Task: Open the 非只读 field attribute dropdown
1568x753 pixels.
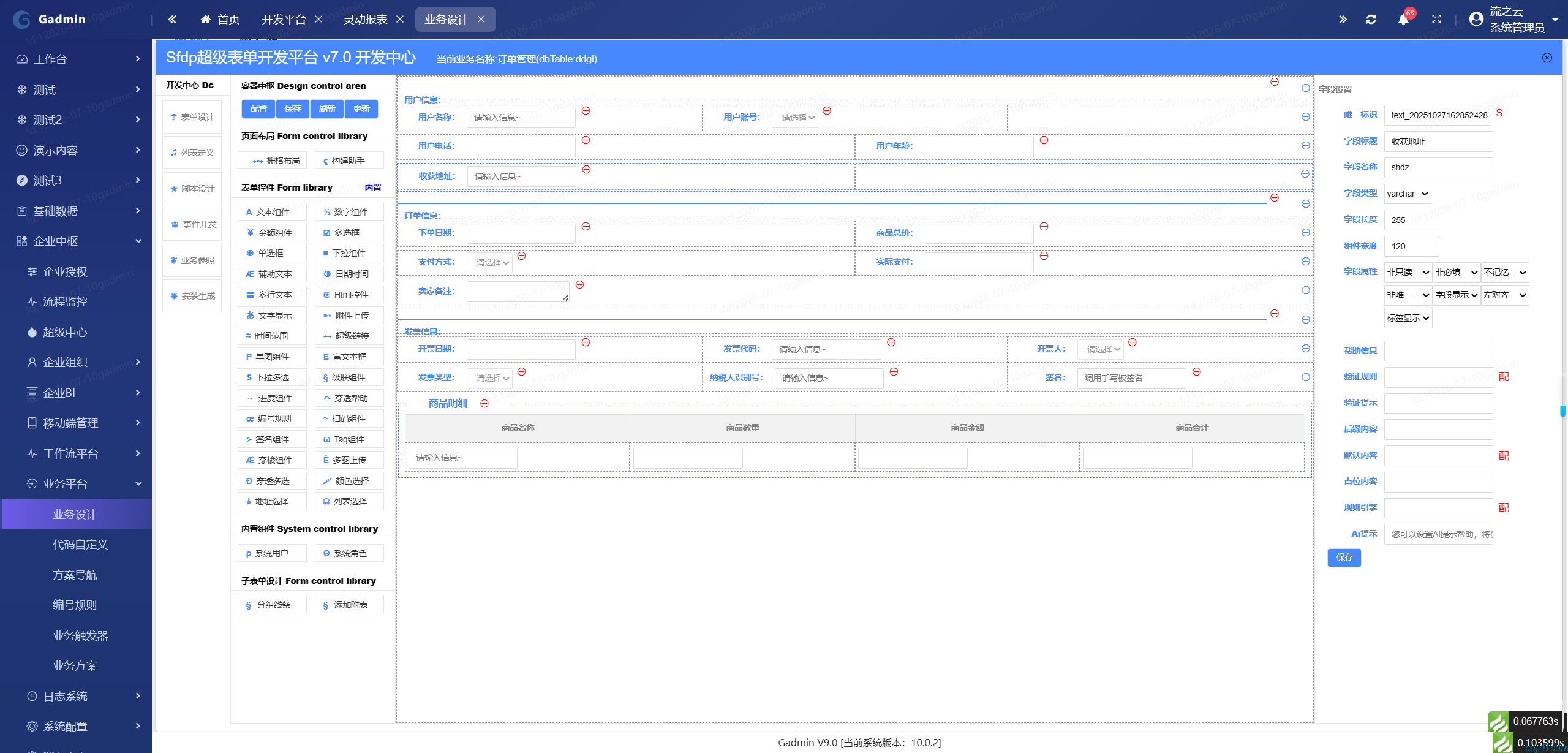Action: pos(1408,272)
